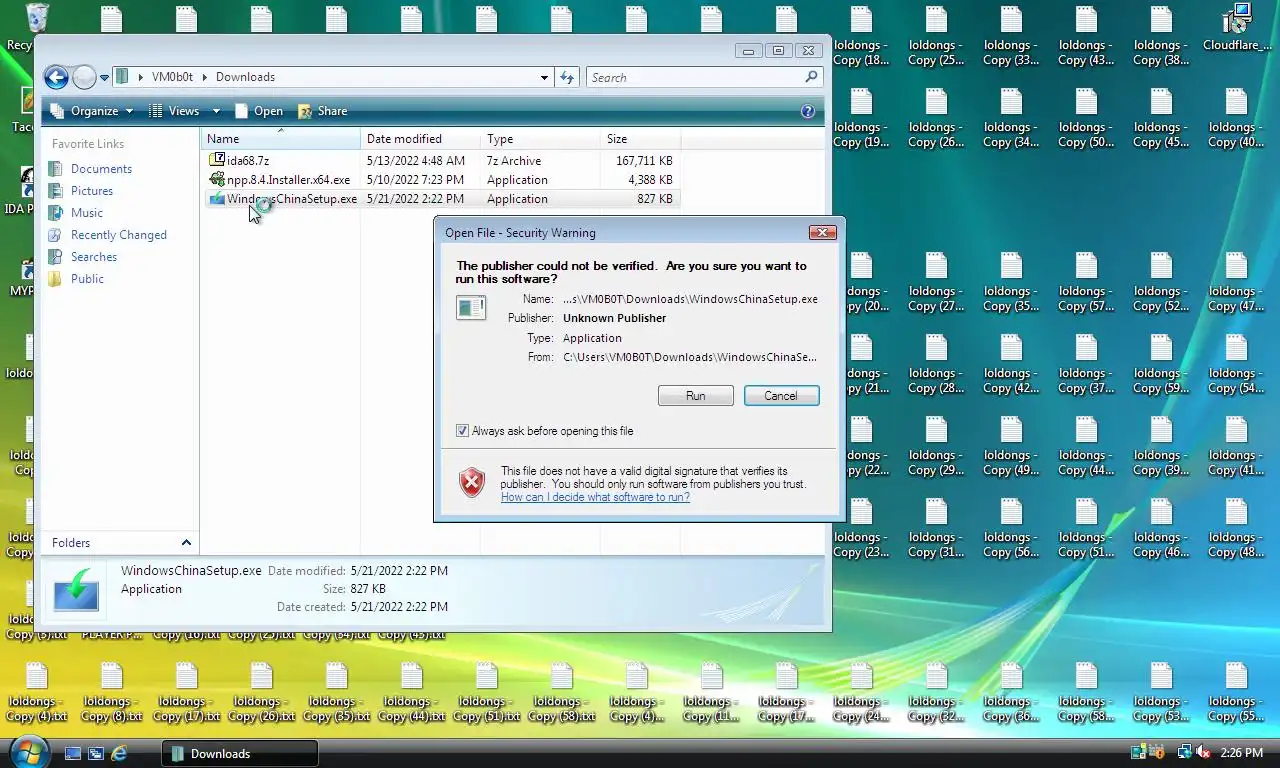
Task: Click the muted volume tray icon
Action: (x=1203, y=753)
